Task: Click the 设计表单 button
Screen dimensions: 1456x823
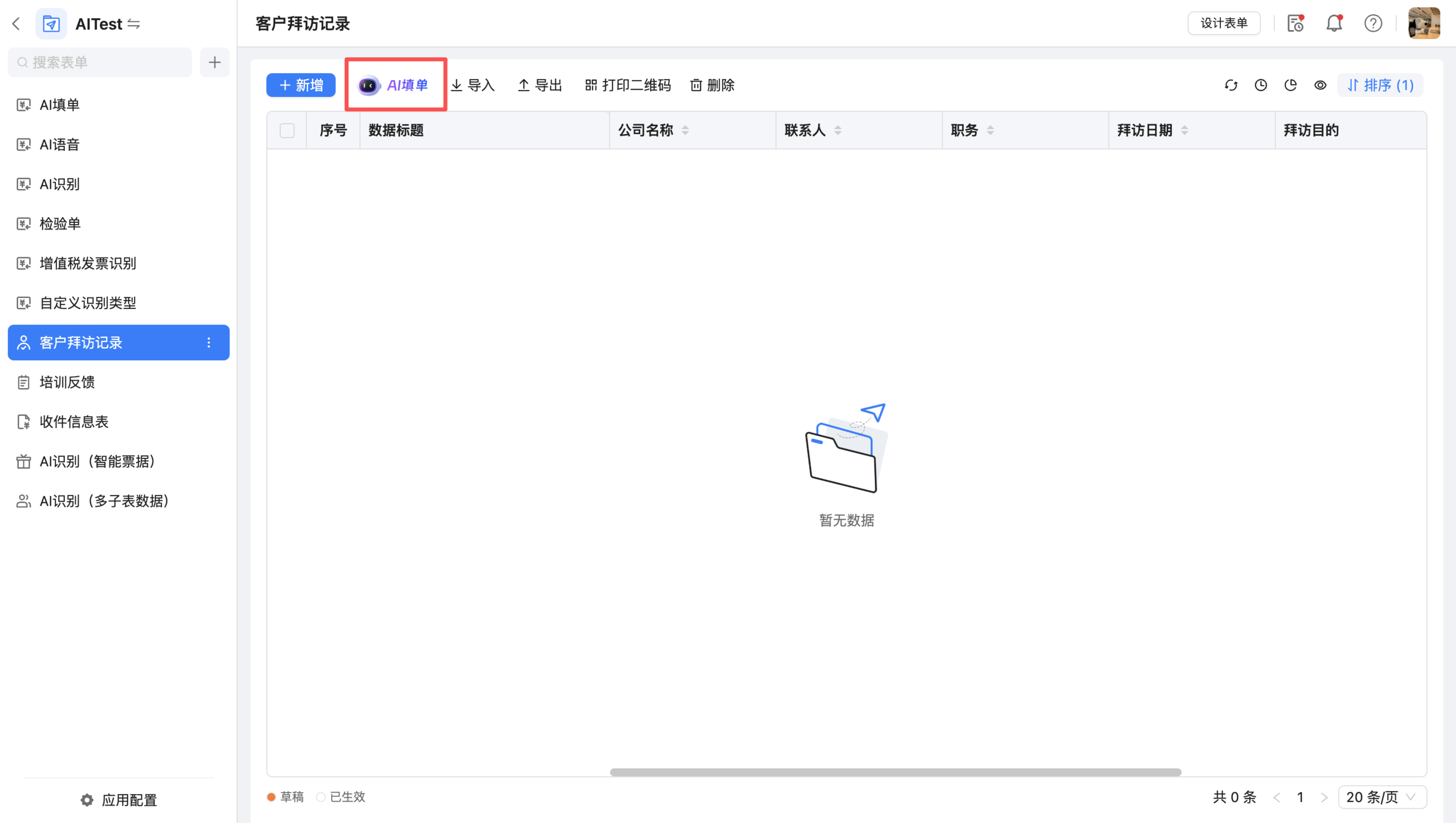Action: tap(1224, 23)
